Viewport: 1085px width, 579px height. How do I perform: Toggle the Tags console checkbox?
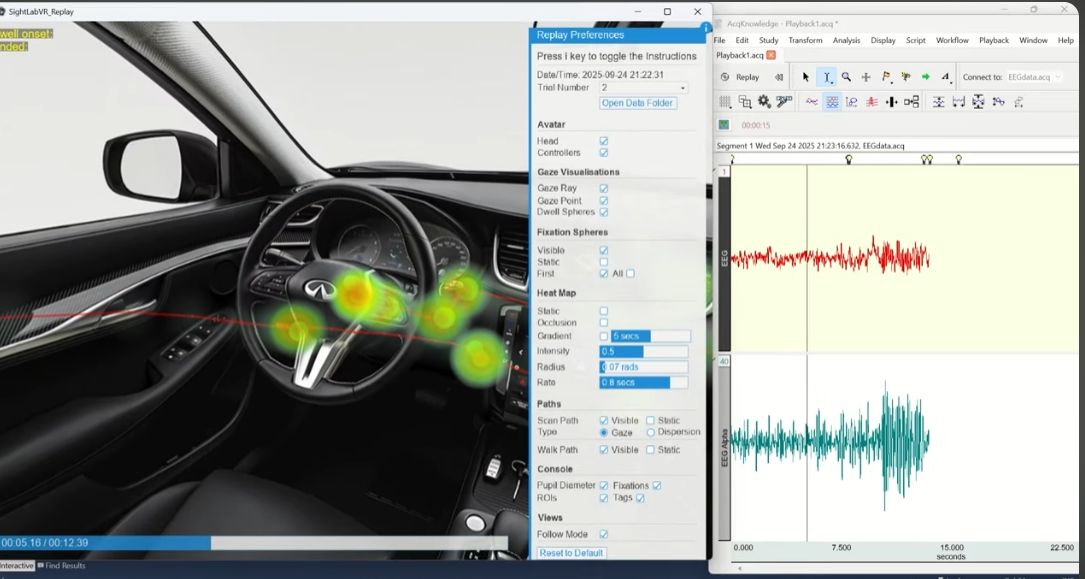pyautogui.click(x=640, y=498)
